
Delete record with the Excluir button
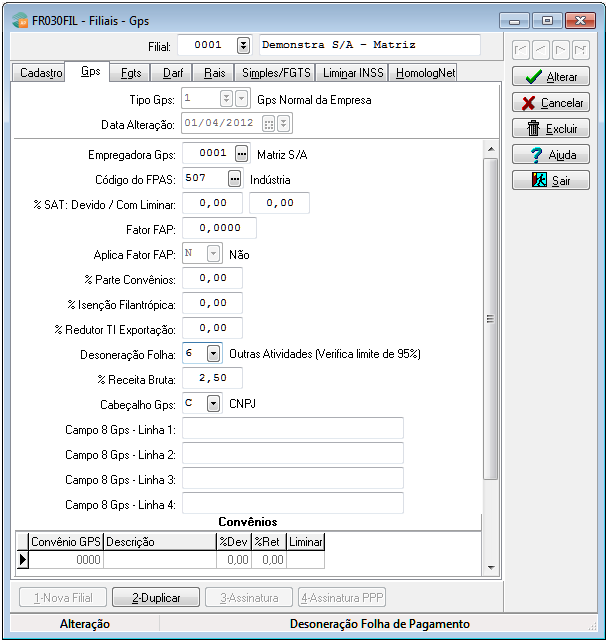551,129
